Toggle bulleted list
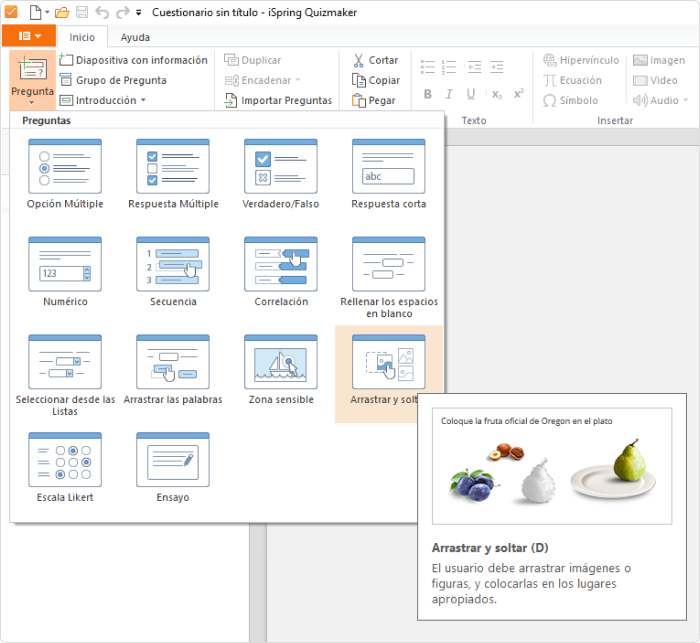 click(428, 67)
